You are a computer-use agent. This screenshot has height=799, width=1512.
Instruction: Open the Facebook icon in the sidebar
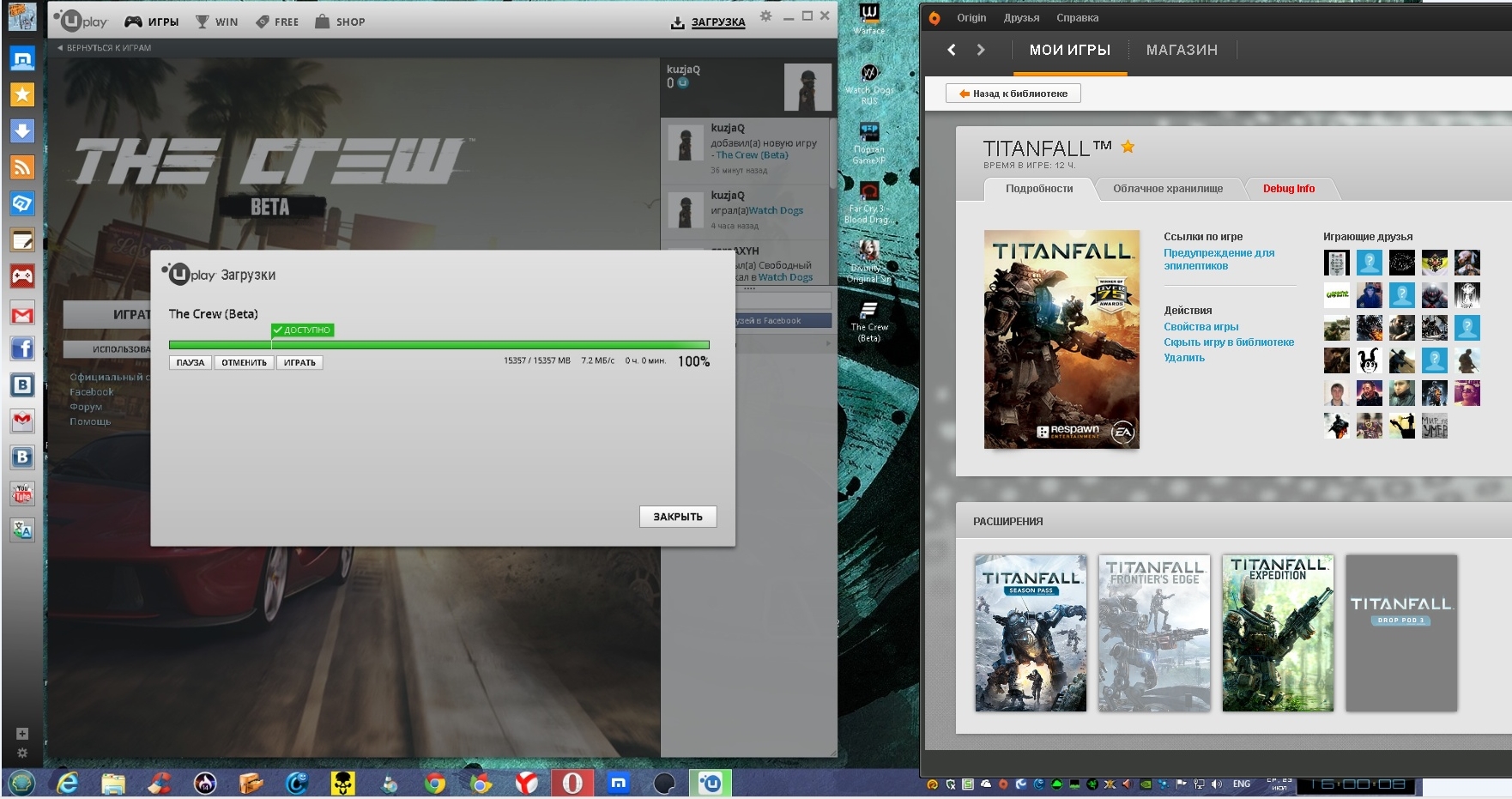(x=22, y=348)
